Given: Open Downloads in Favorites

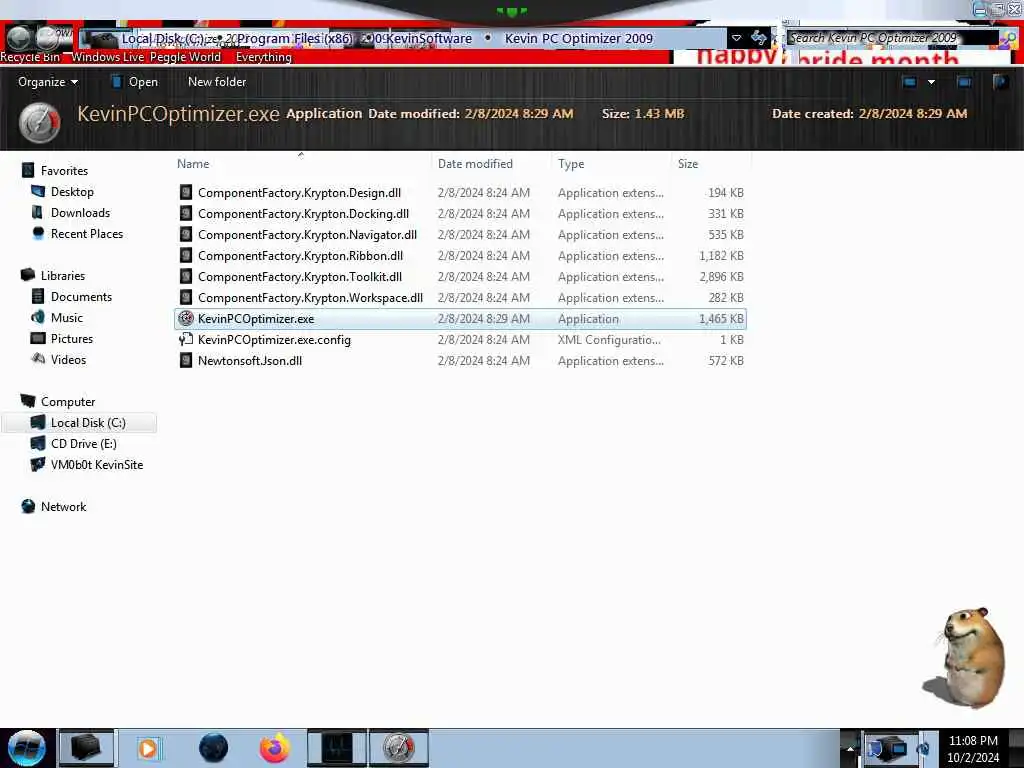Looking at the screenshot, I should (80, 213).
